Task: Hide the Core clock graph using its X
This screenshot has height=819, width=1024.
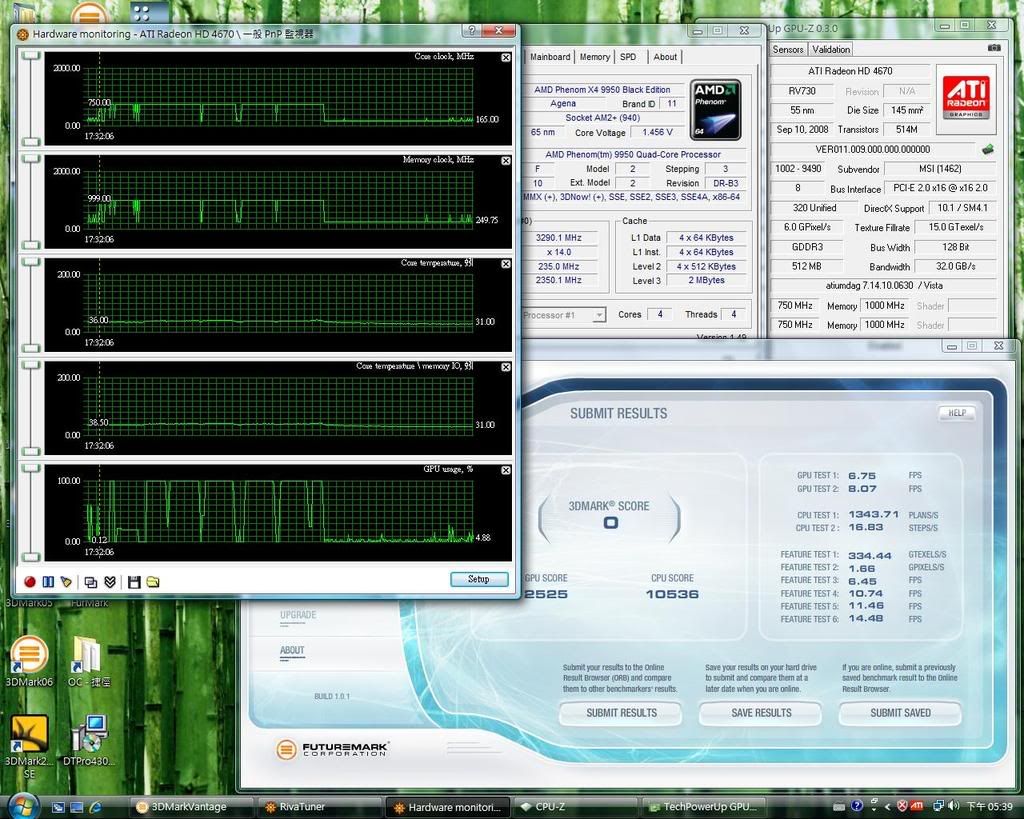Action: 505,58
